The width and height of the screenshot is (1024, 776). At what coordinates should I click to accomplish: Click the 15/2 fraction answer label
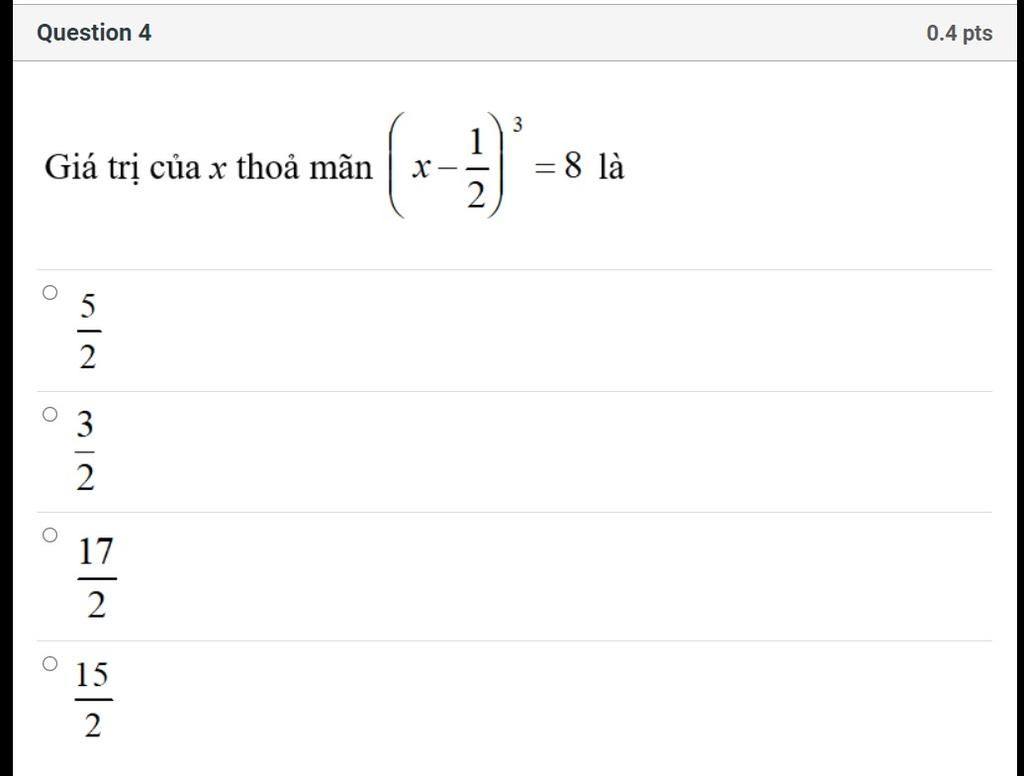pos(92,699)
